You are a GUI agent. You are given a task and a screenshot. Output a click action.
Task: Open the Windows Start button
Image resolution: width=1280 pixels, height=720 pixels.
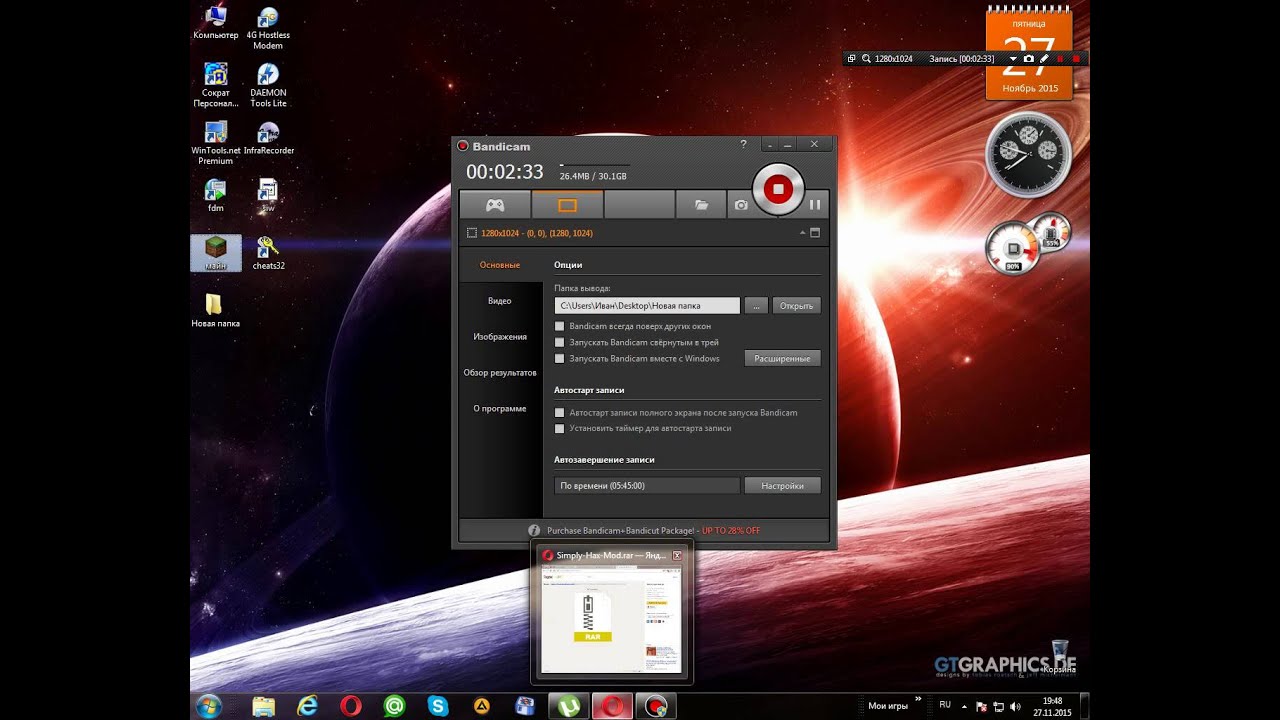(209, 706)
